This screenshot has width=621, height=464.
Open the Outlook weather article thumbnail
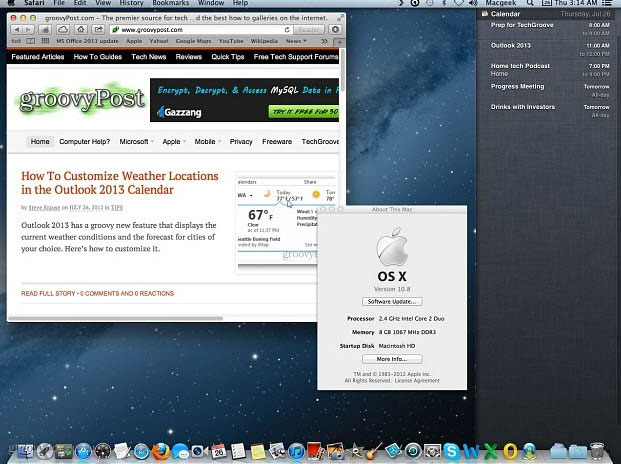pyautogui.click(x=277, y=222)
